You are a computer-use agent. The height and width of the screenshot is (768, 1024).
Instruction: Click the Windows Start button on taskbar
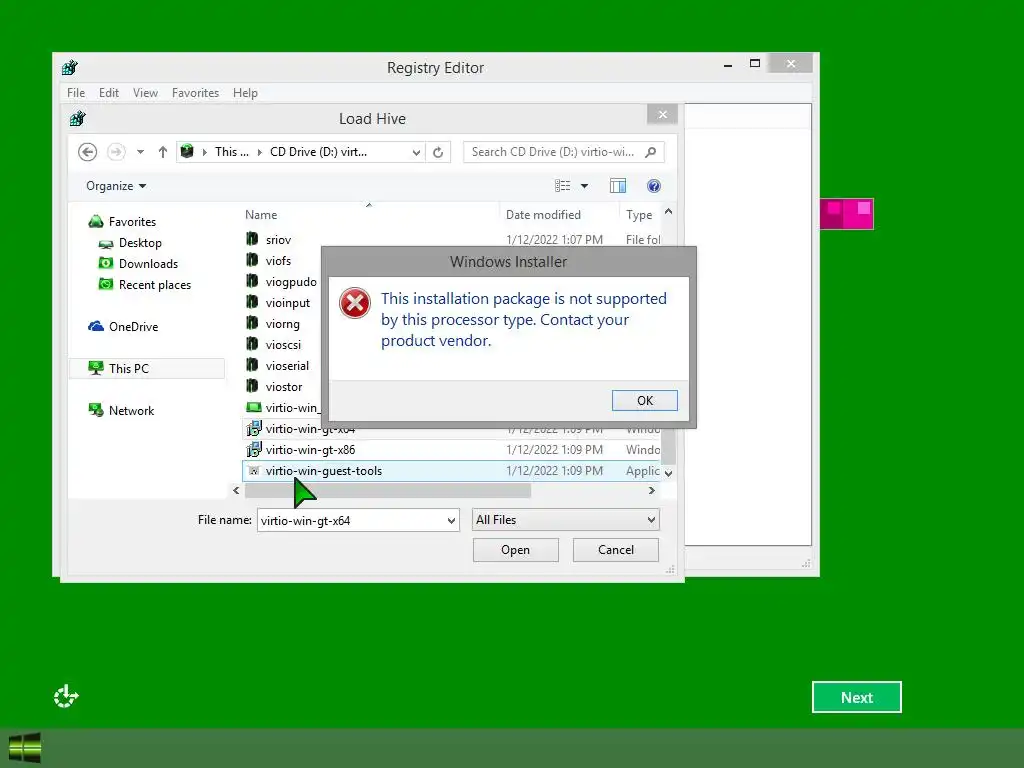click(25, 748)
